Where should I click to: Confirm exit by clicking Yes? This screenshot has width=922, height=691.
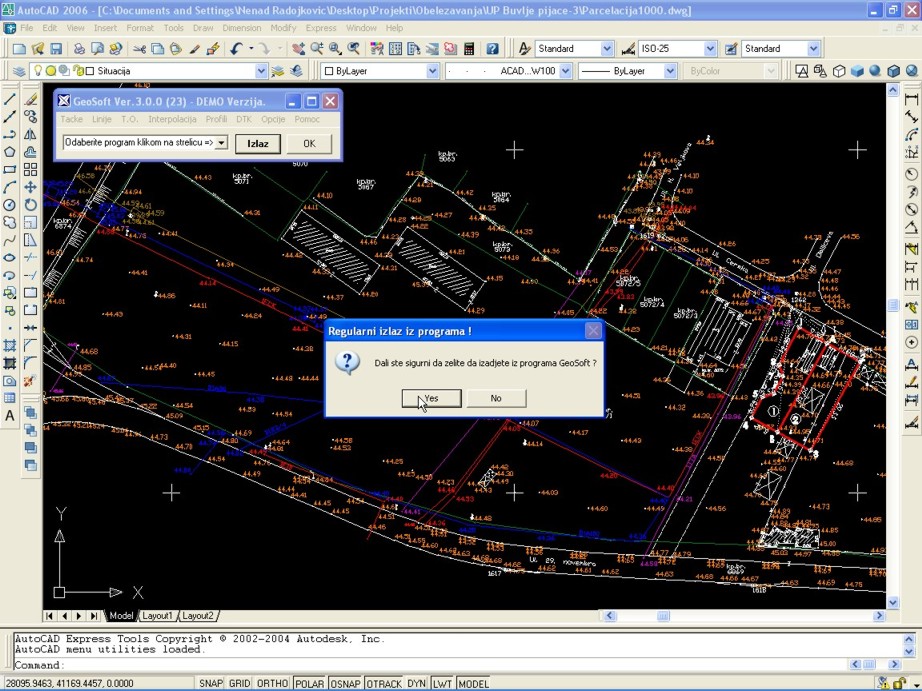[431, 398]
